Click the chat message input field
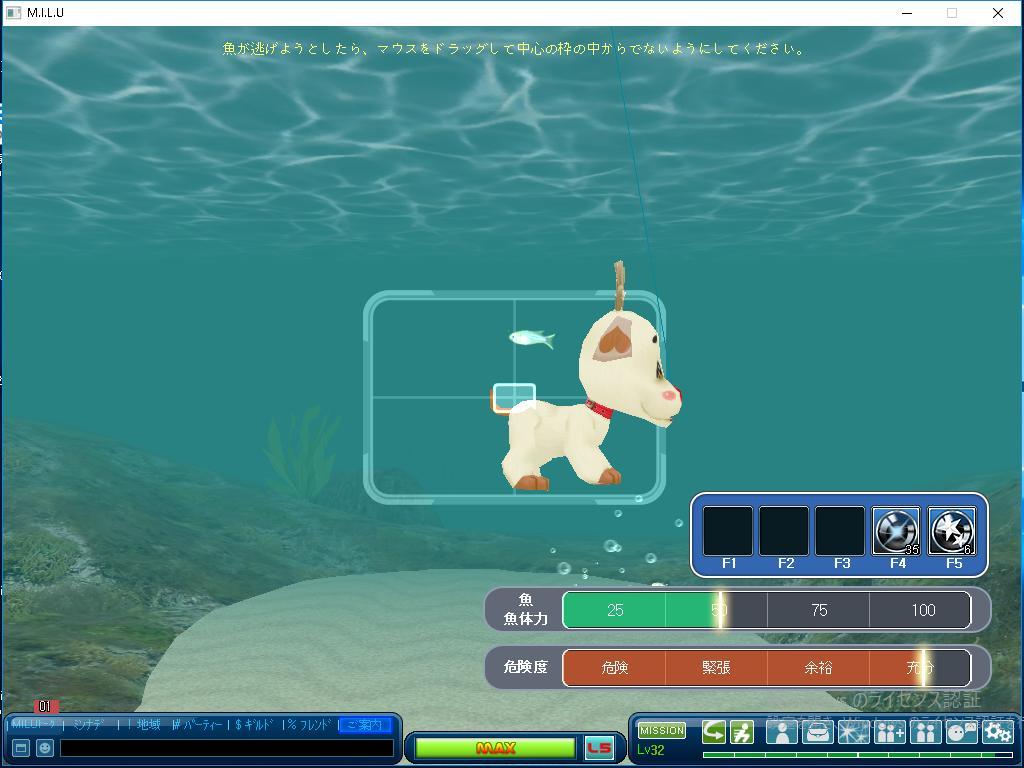1024x768 pixels. (226, 748)
